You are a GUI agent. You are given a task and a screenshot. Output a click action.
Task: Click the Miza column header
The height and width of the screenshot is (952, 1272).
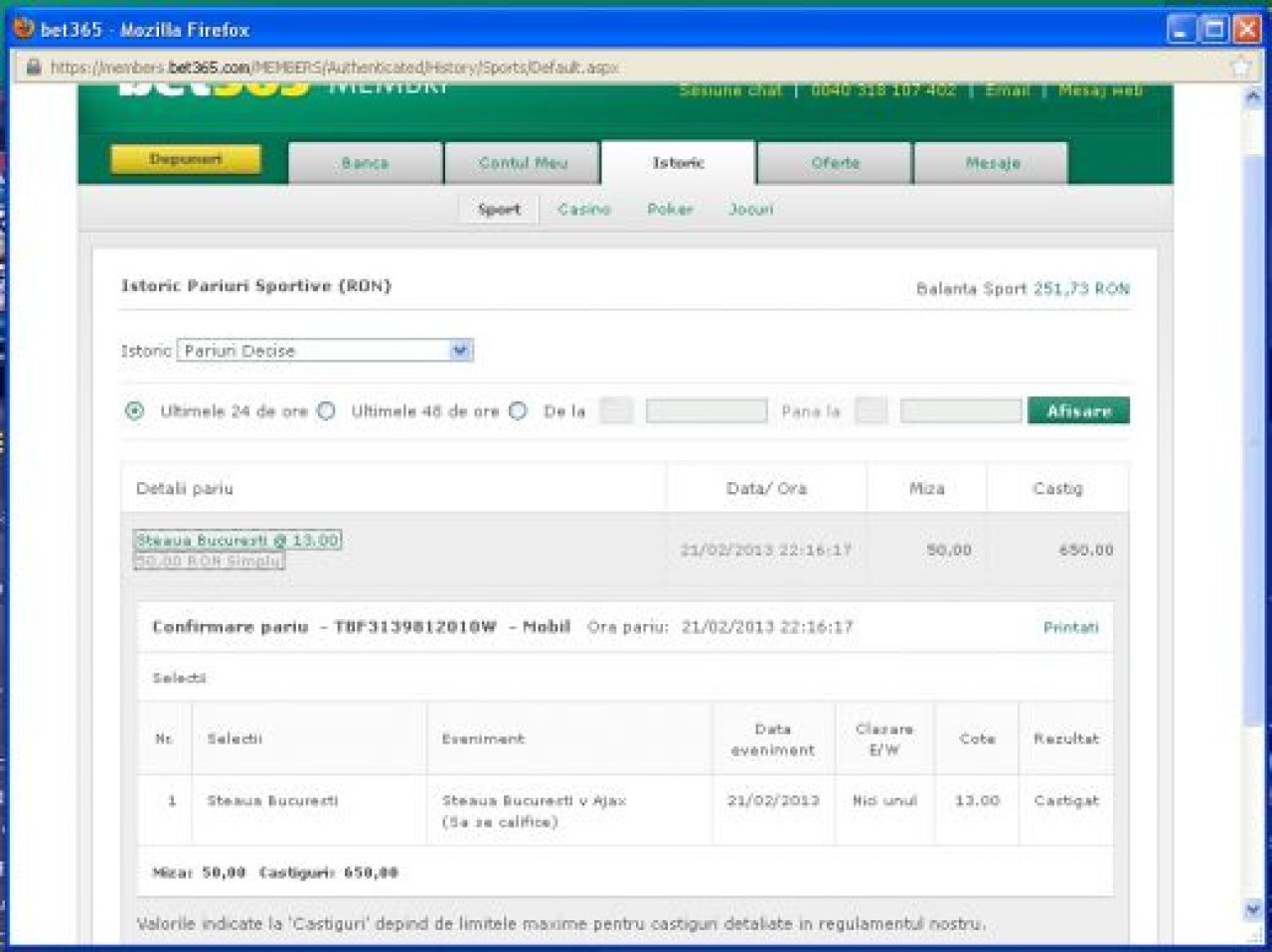tap(927, 489)
